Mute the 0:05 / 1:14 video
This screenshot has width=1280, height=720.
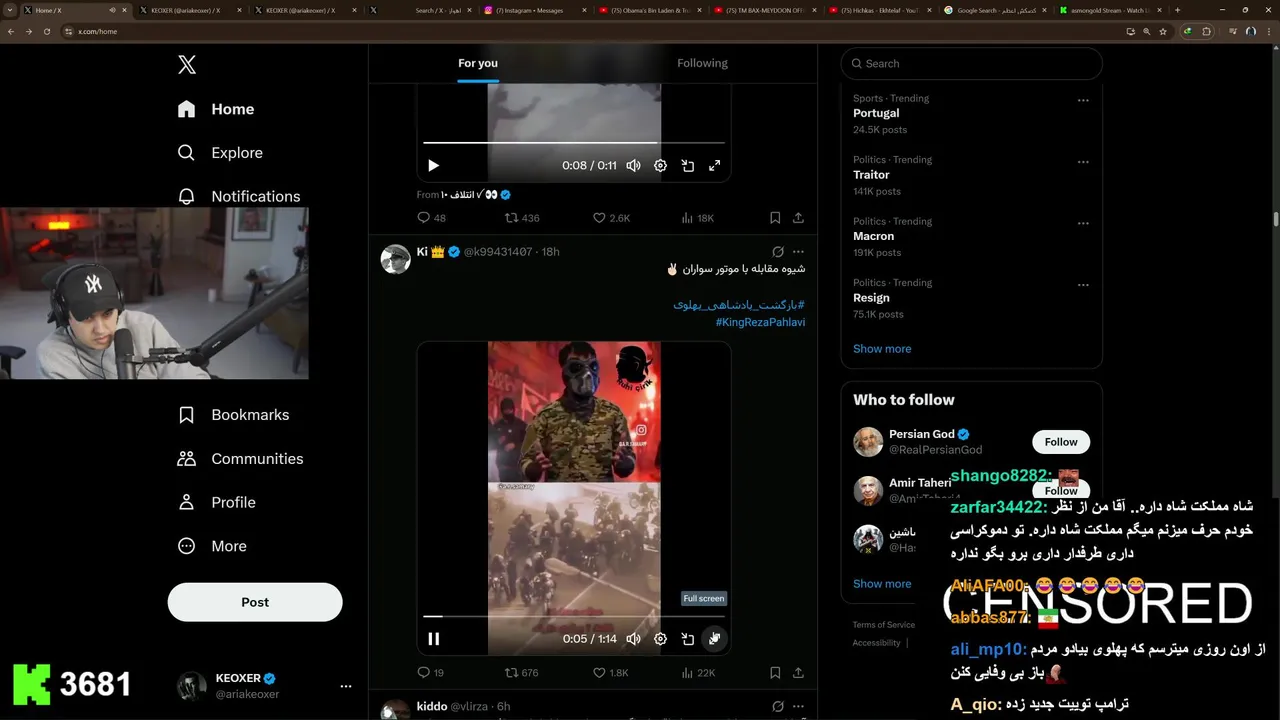pos(633,639)
